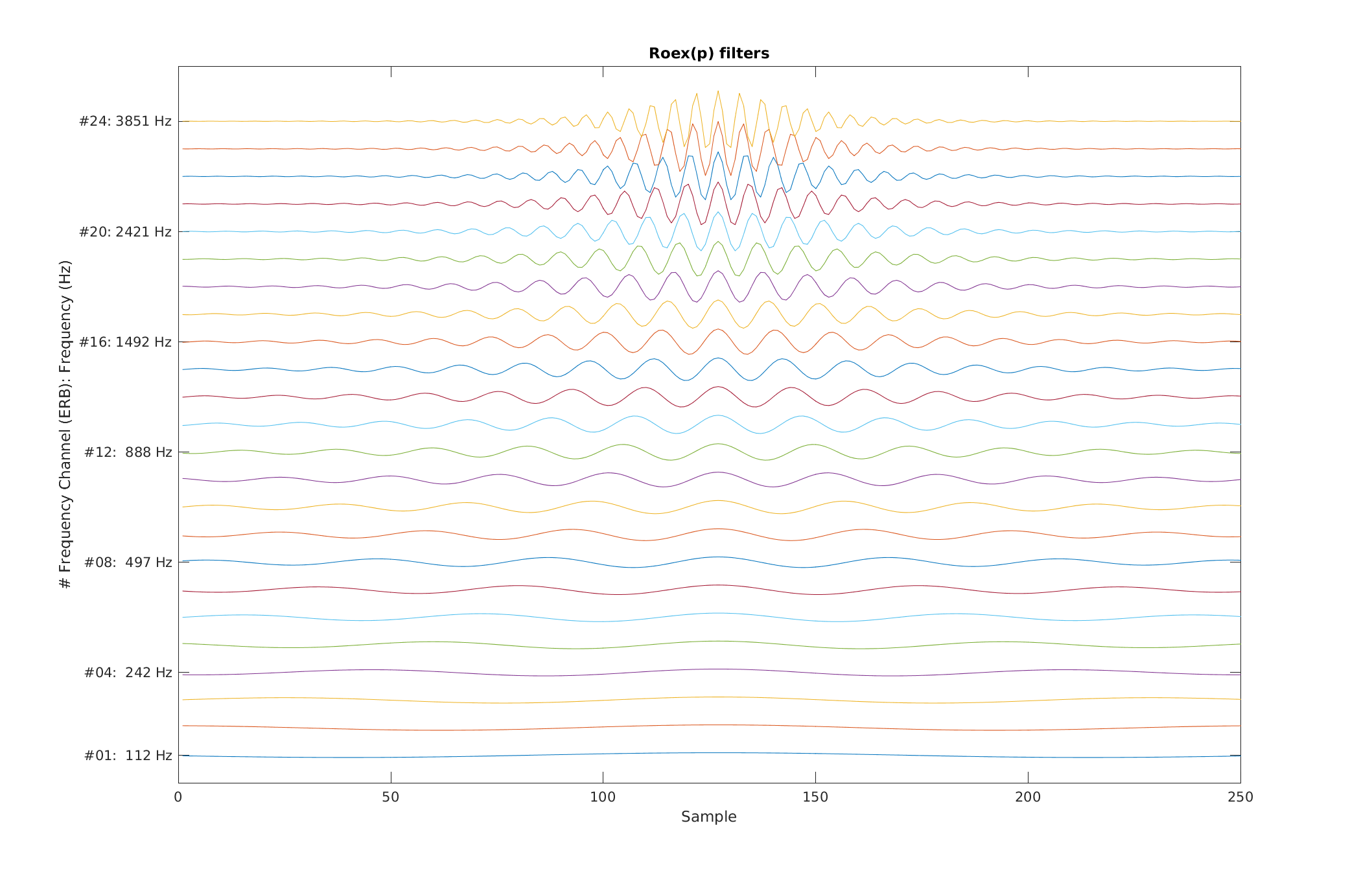
Task: Click the 'Roex(p) filters' plot title
Action: (x=708, y=54)
